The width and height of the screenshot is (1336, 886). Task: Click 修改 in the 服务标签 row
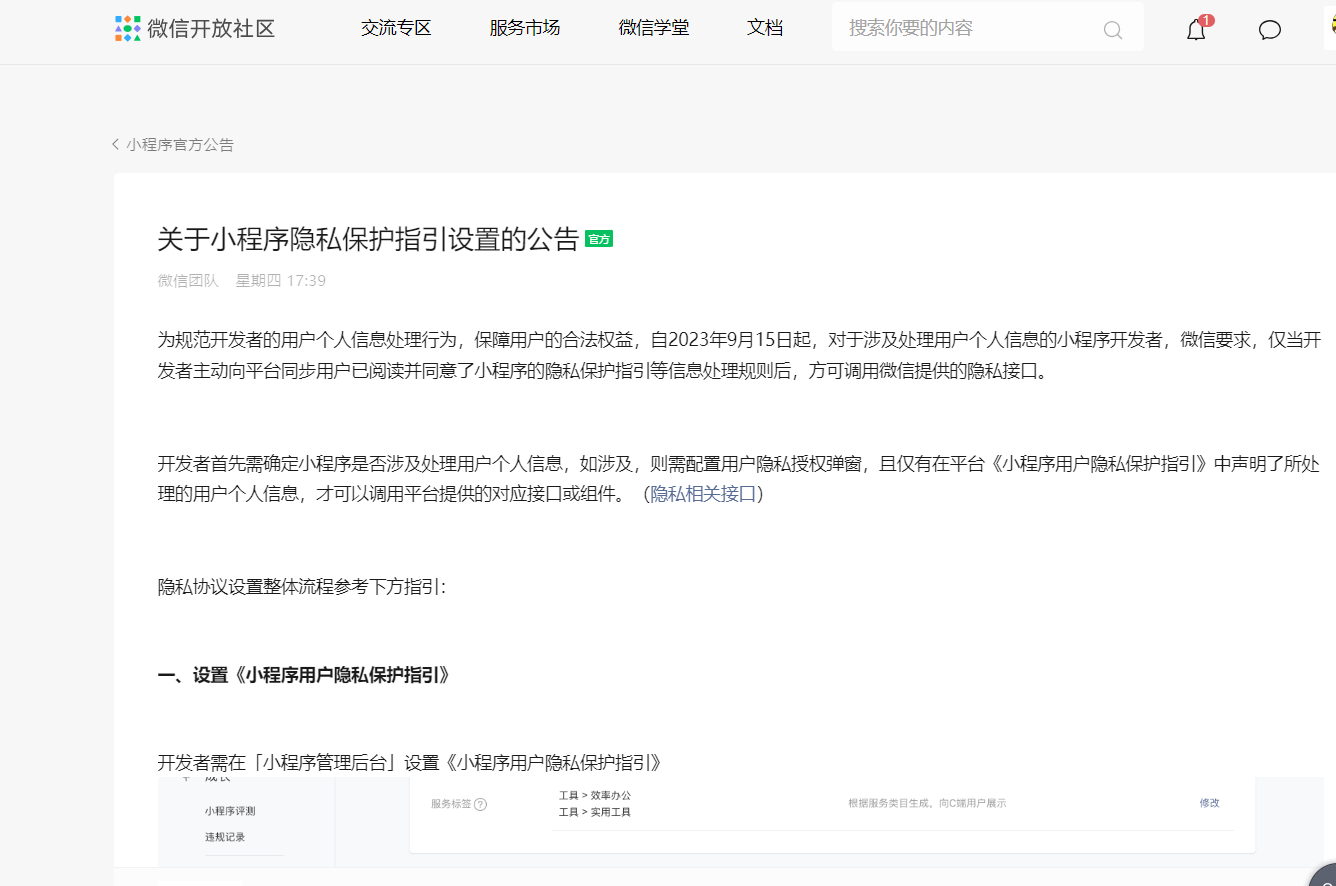click(1210, 803)
